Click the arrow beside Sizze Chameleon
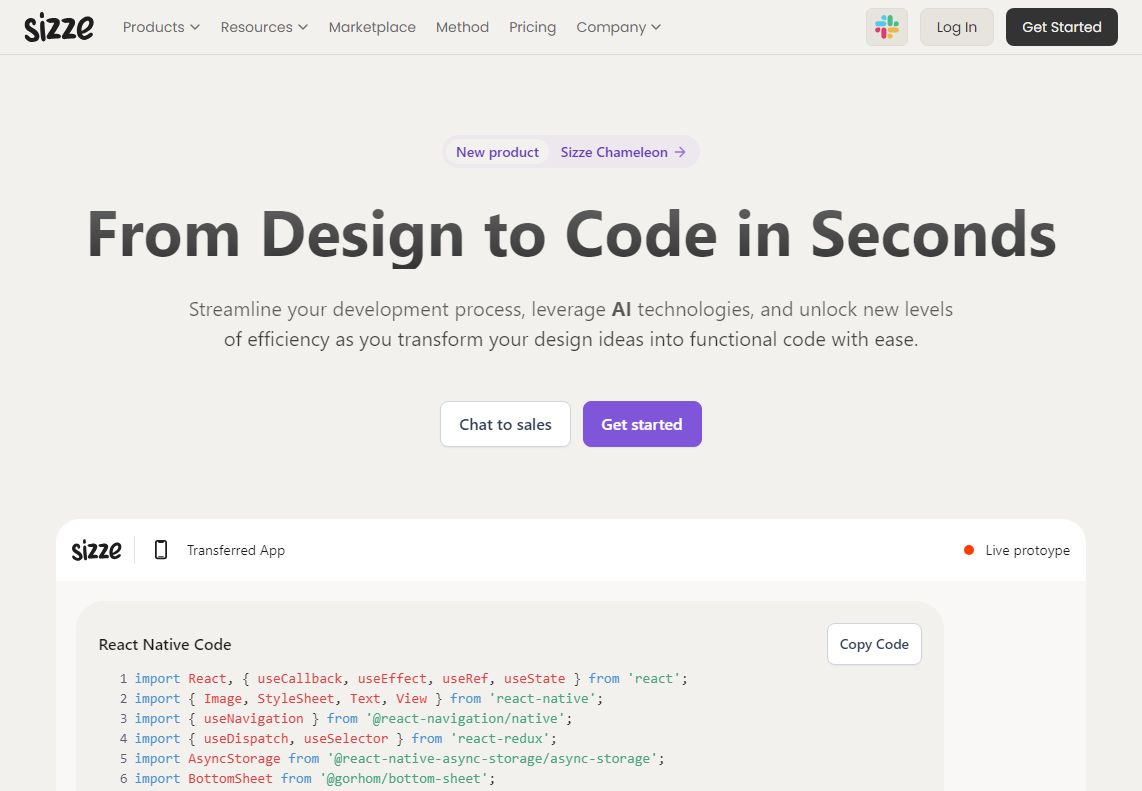This screenshot has width=1142, height=791. tap(680, 152)
